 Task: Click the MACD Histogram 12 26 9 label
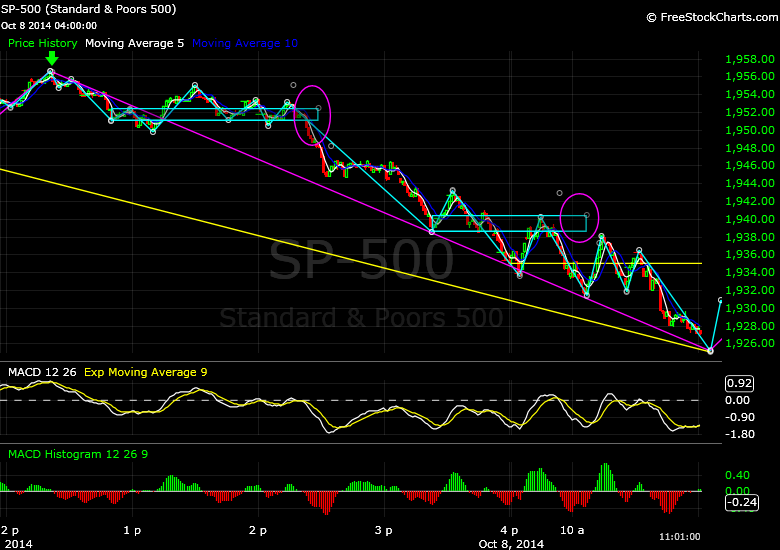78,454
